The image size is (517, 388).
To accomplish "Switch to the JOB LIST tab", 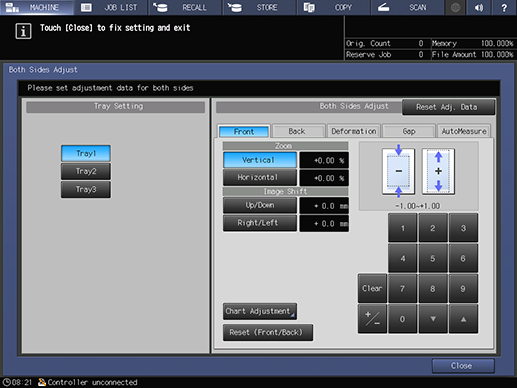I will [x=111, y=7].
